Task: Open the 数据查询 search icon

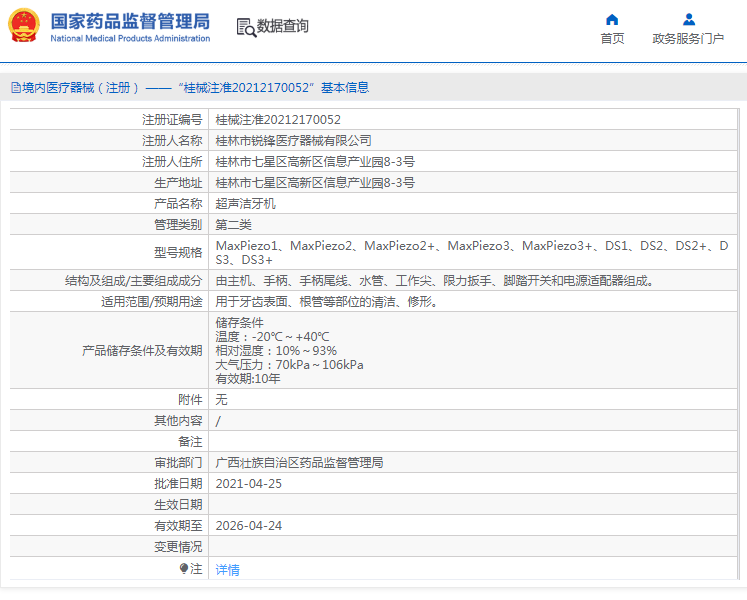Action: (246, 27)
